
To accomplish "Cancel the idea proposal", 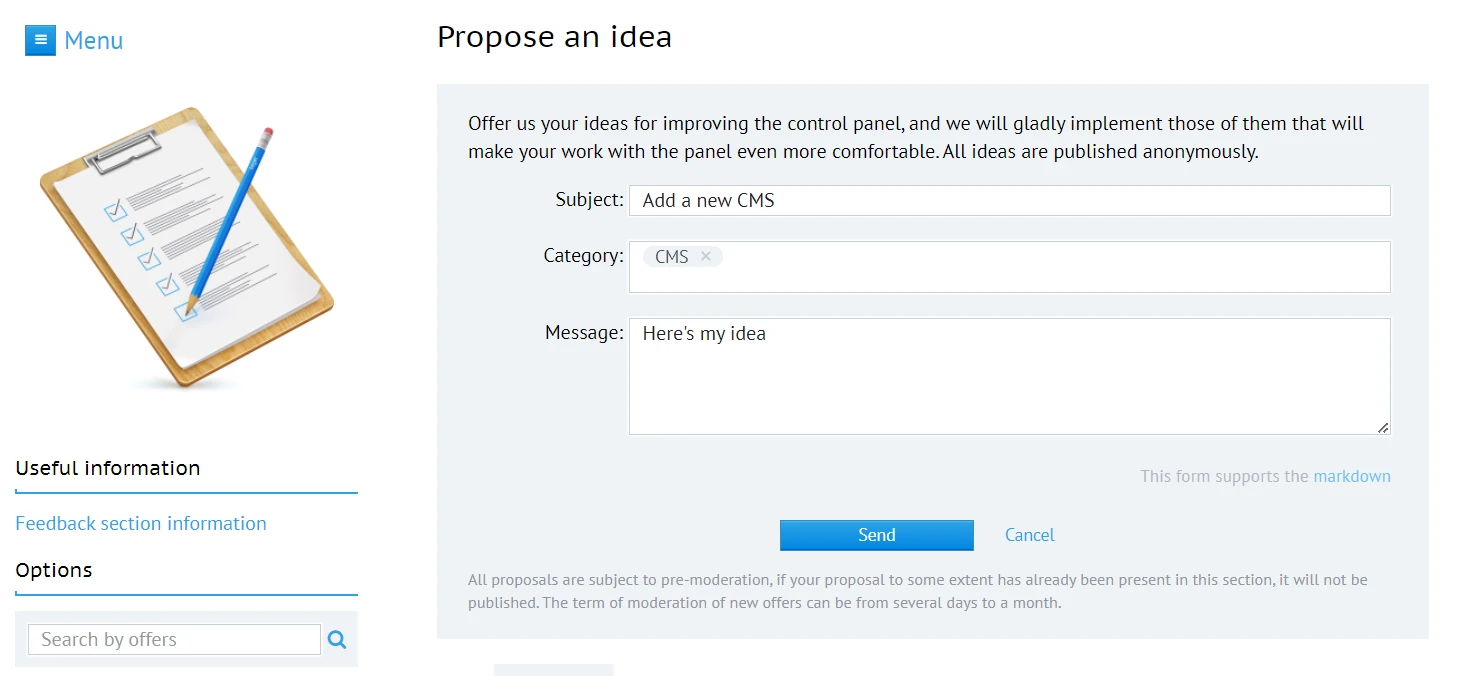I will tap(1029, 535).
